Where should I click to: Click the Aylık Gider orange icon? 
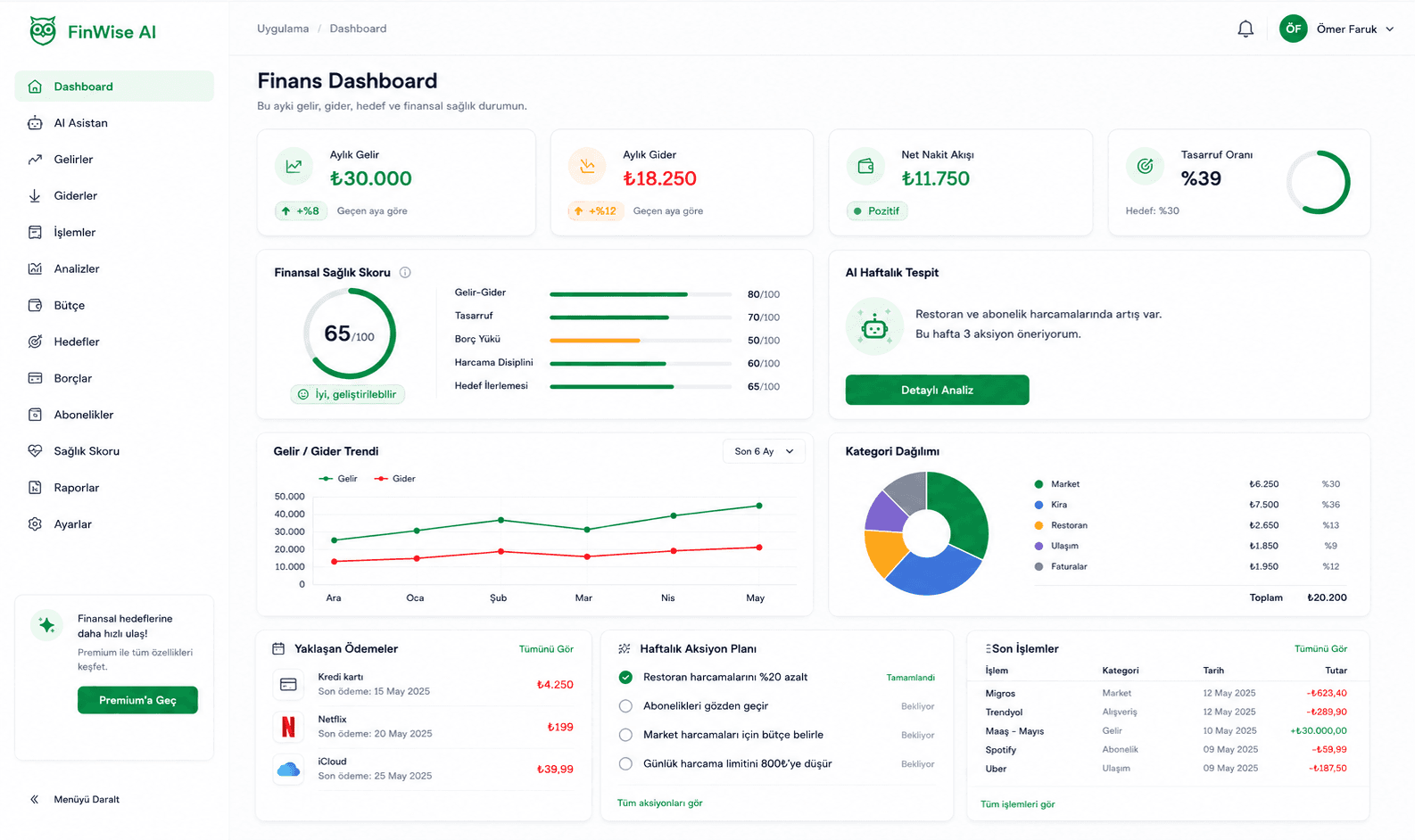coord(587,166)
